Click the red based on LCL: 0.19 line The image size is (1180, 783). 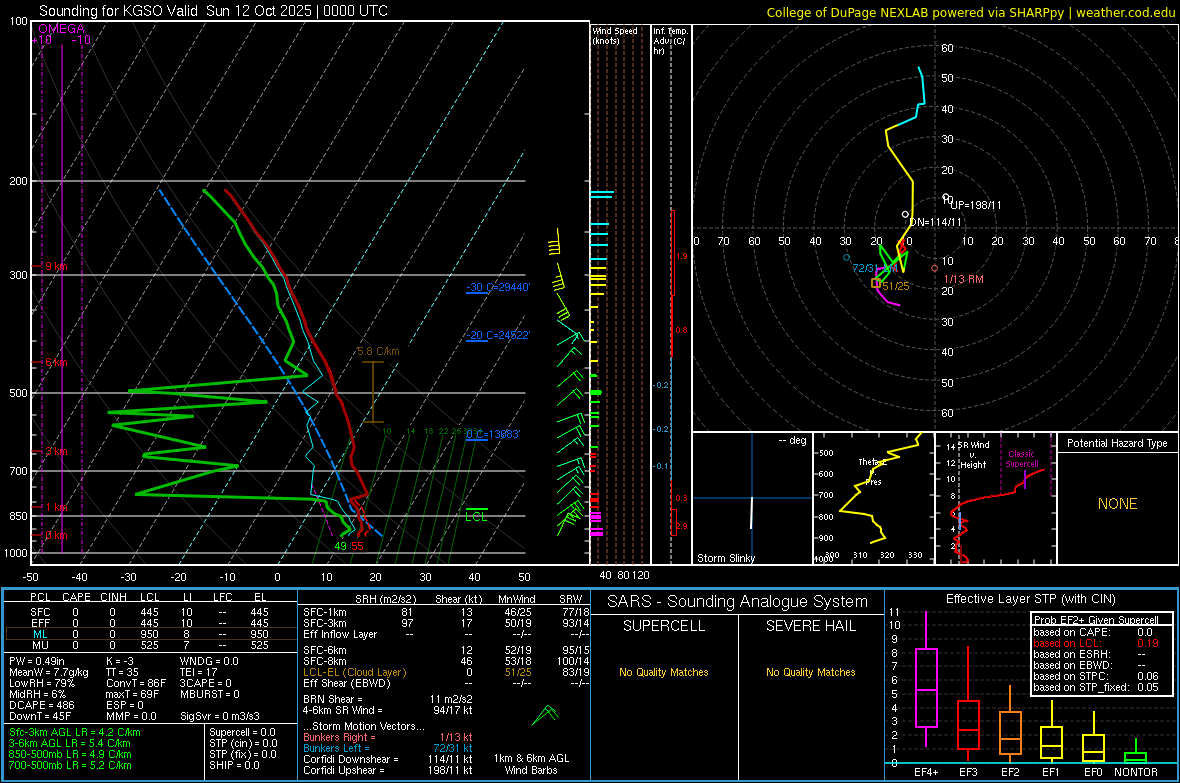[x=1096, y=643]
